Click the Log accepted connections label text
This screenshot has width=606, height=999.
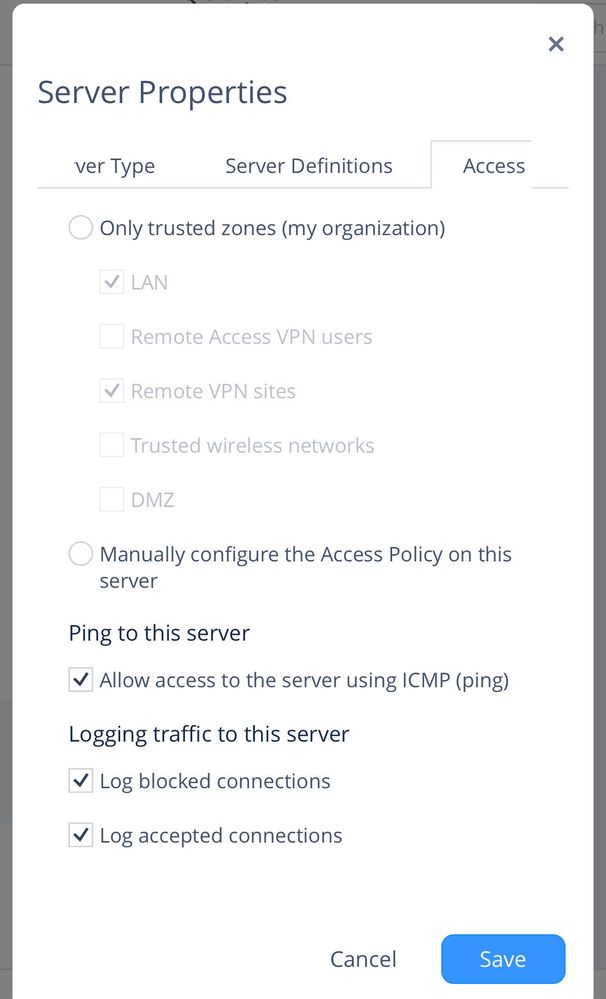click(220, 835)
